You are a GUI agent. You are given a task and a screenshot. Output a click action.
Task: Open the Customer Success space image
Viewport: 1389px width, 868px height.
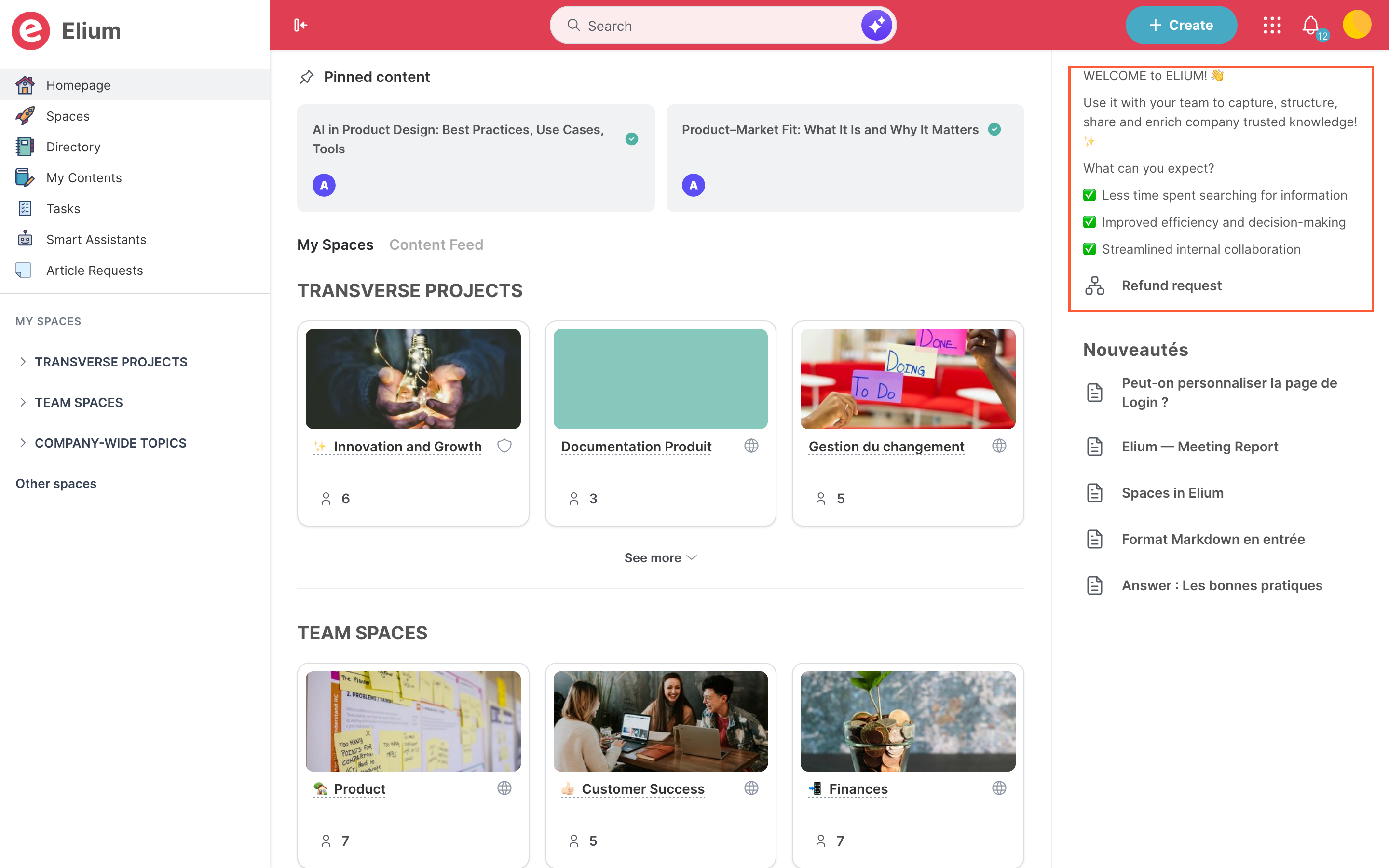[x=660, y=721]
